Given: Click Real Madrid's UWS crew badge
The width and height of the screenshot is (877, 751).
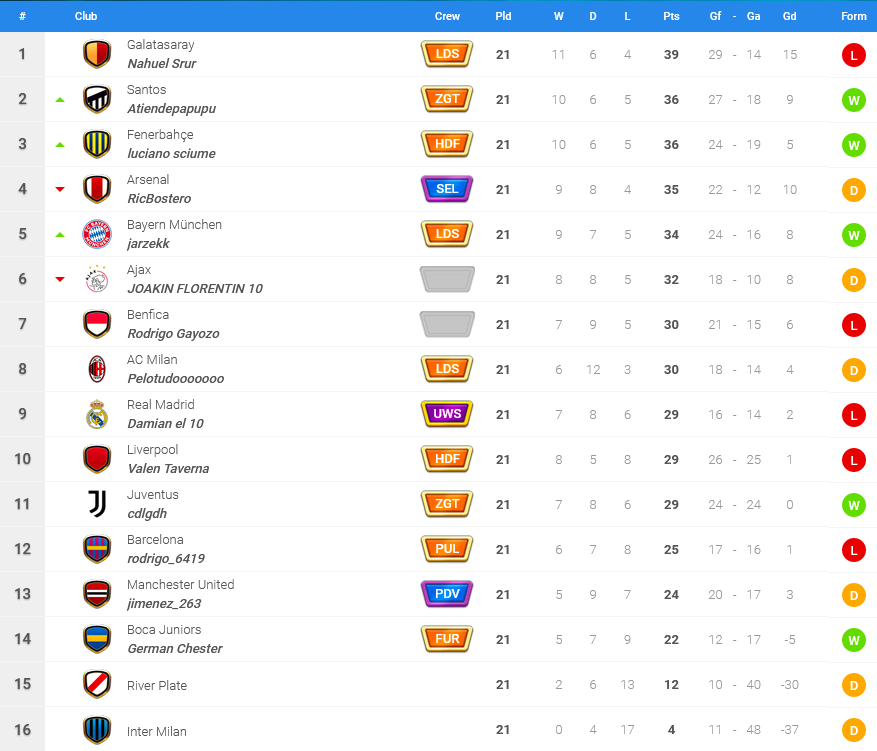Looking at the screenshot, I should [x=447, y=414].
